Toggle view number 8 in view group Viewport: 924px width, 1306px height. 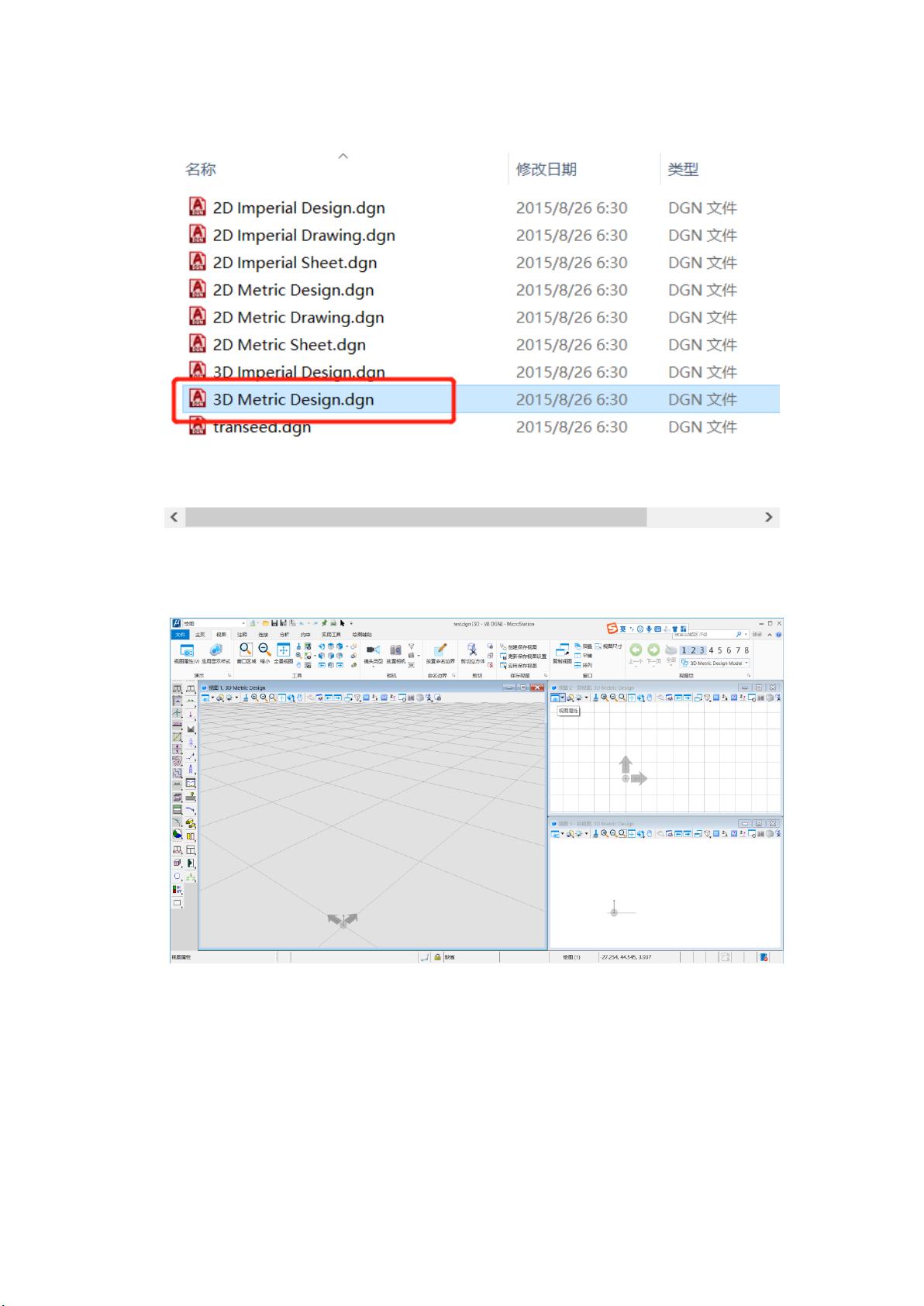(x=747, y=650)
